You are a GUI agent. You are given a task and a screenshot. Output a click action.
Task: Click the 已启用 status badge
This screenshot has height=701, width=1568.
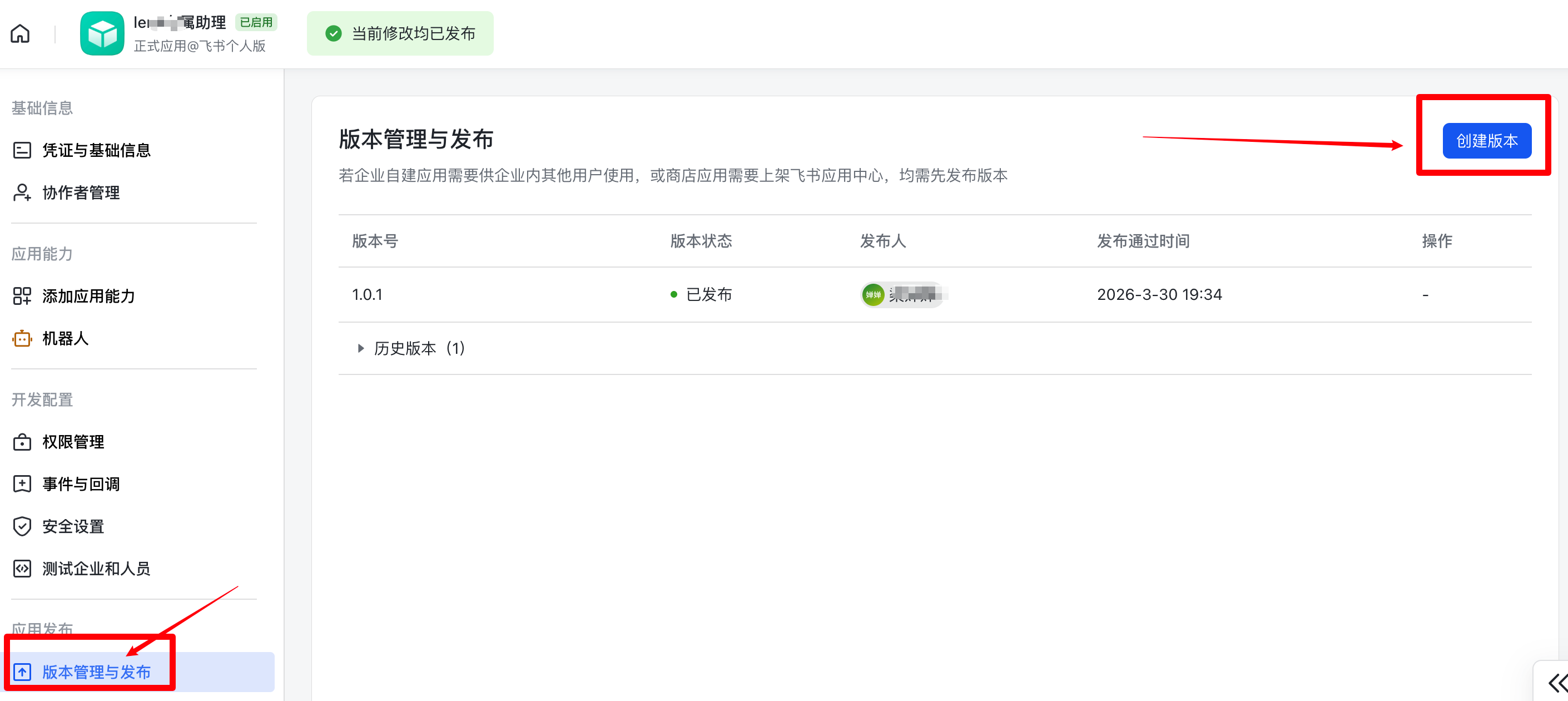[x=255, y=22]
